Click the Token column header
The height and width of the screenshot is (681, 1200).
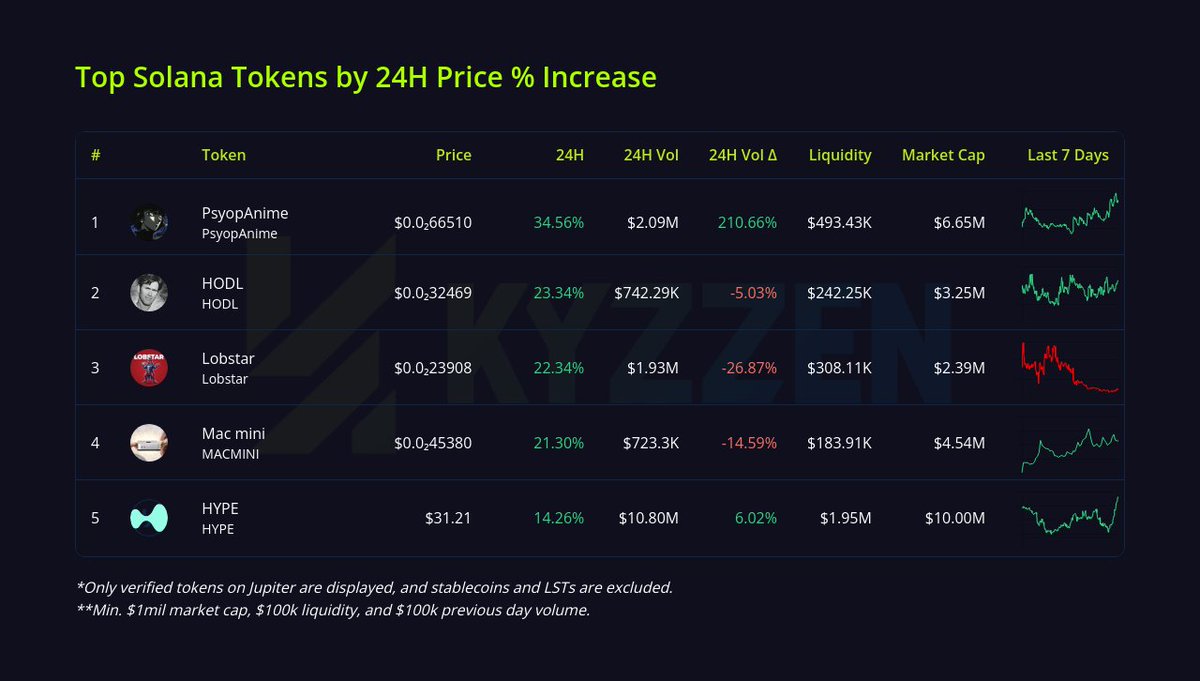223,155
